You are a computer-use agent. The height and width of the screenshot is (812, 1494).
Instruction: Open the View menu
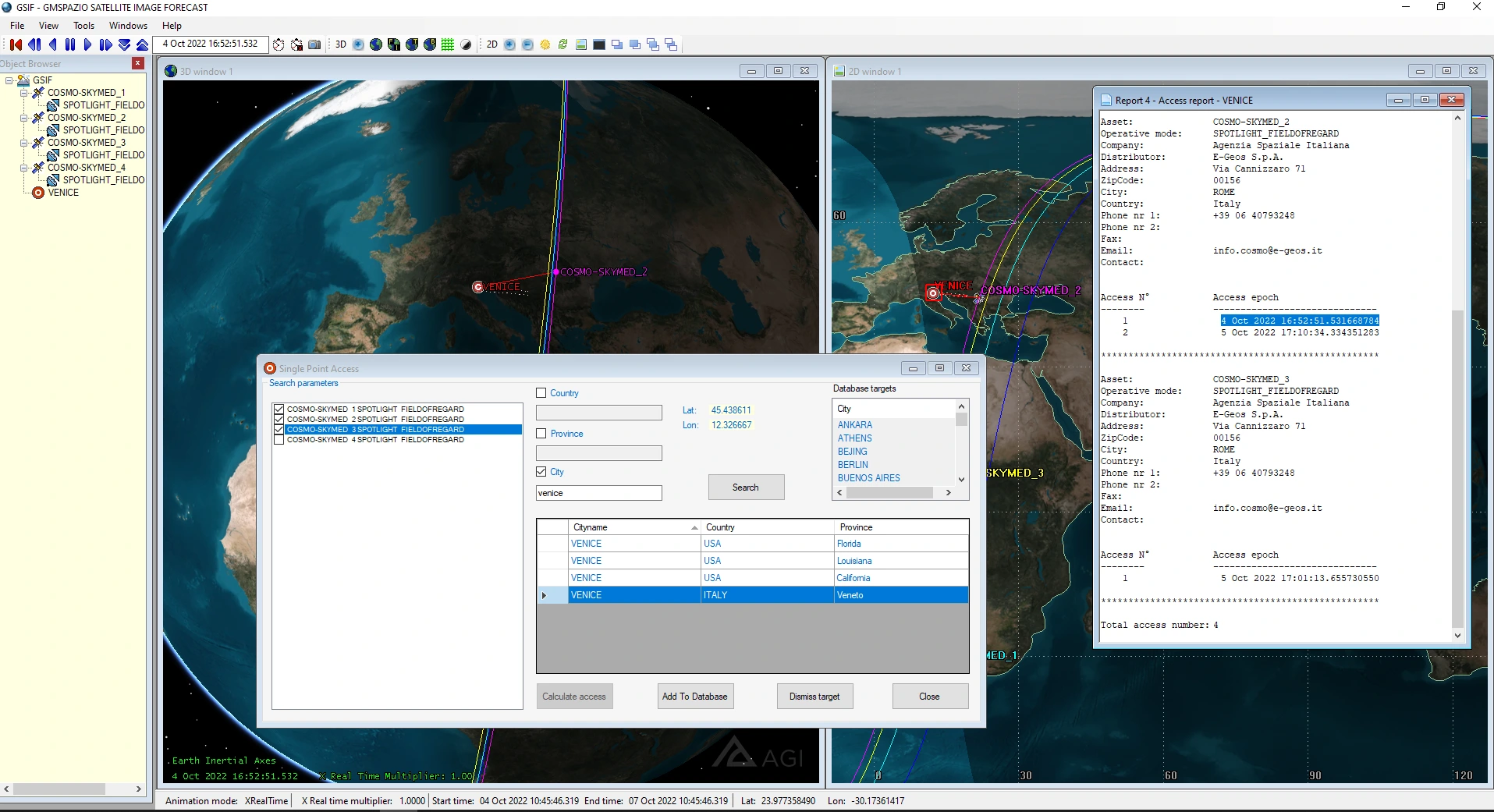tap(48, 26)
